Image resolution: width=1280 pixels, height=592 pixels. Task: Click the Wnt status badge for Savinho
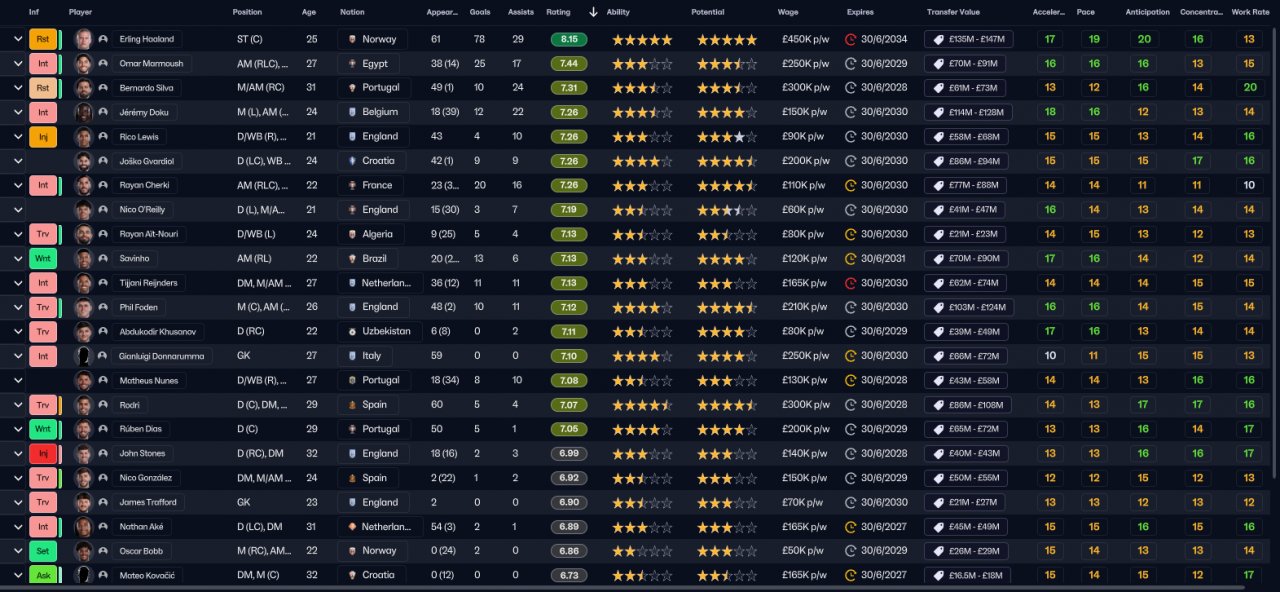[43, 258]
